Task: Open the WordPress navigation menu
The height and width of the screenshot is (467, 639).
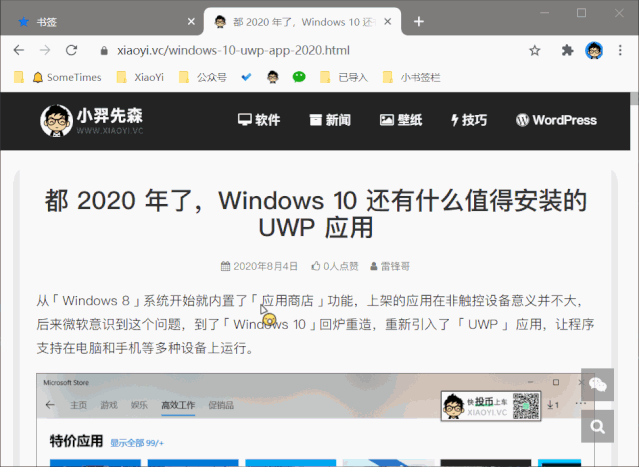Action: tap(556, 120)
